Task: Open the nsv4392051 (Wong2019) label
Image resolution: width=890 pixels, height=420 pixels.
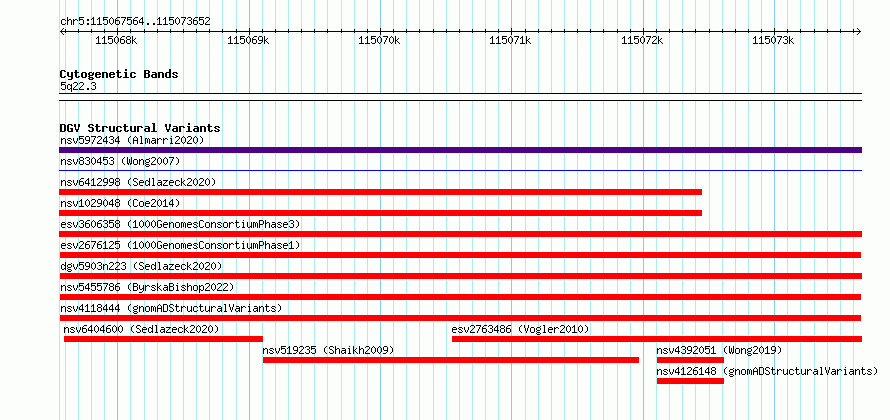Action: [719, 350]
